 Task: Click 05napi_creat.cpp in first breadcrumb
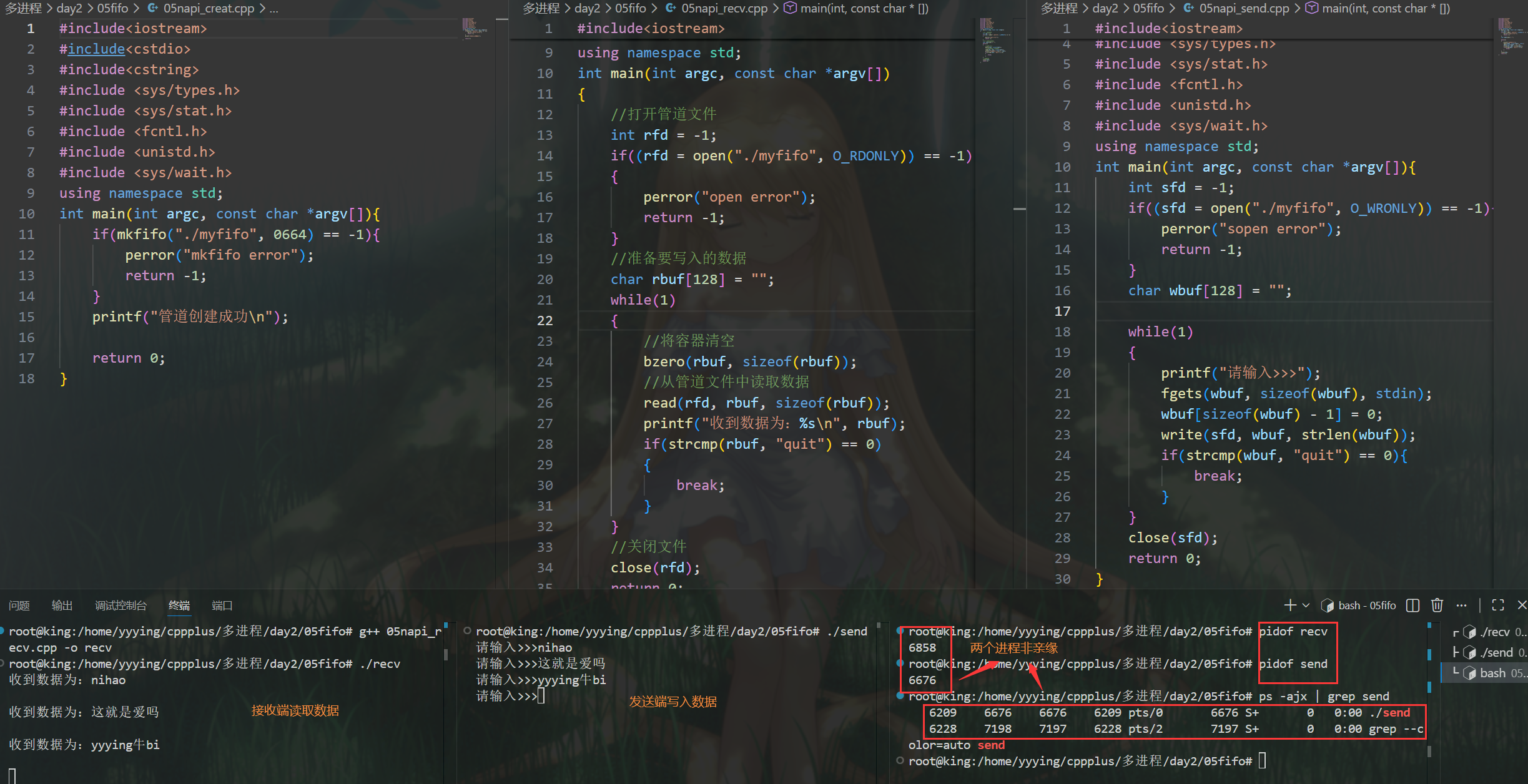[209, 8]
